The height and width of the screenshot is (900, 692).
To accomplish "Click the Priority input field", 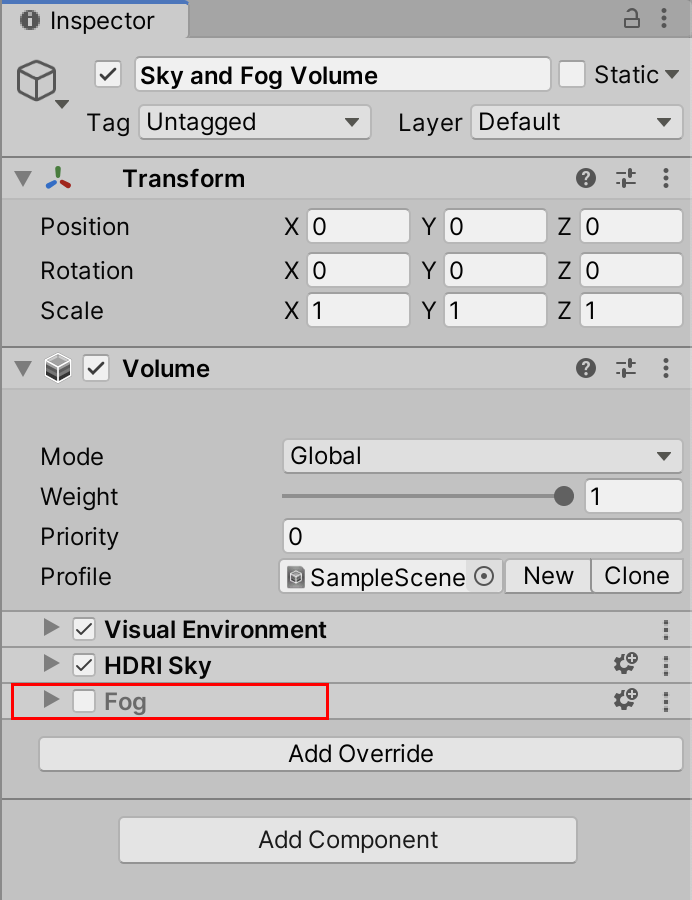I will point(482,537).
